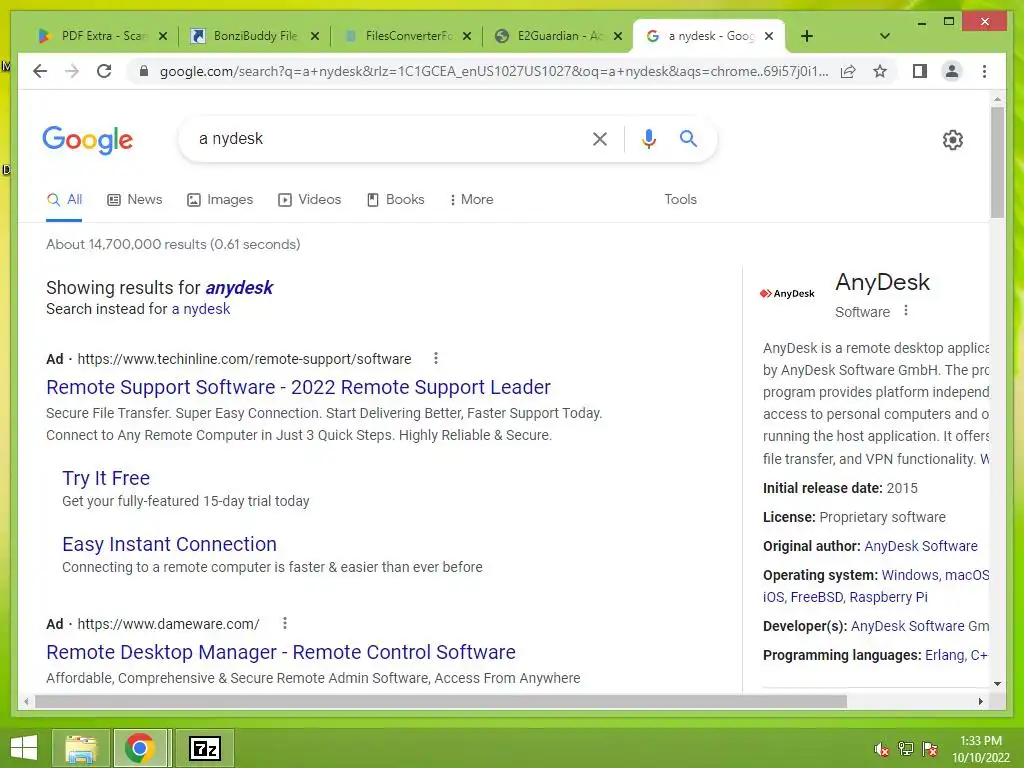The height and width of the screenshot is (768, 1024).
Task: Click the Erlang programming language link
Action: (945, 655)
